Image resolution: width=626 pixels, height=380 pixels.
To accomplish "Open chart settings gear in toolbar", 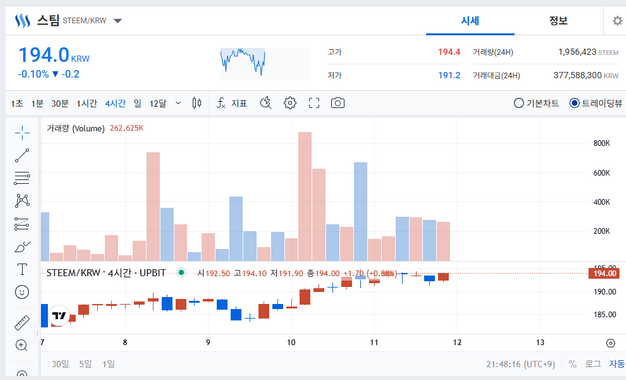I will [x=290, y=103].
